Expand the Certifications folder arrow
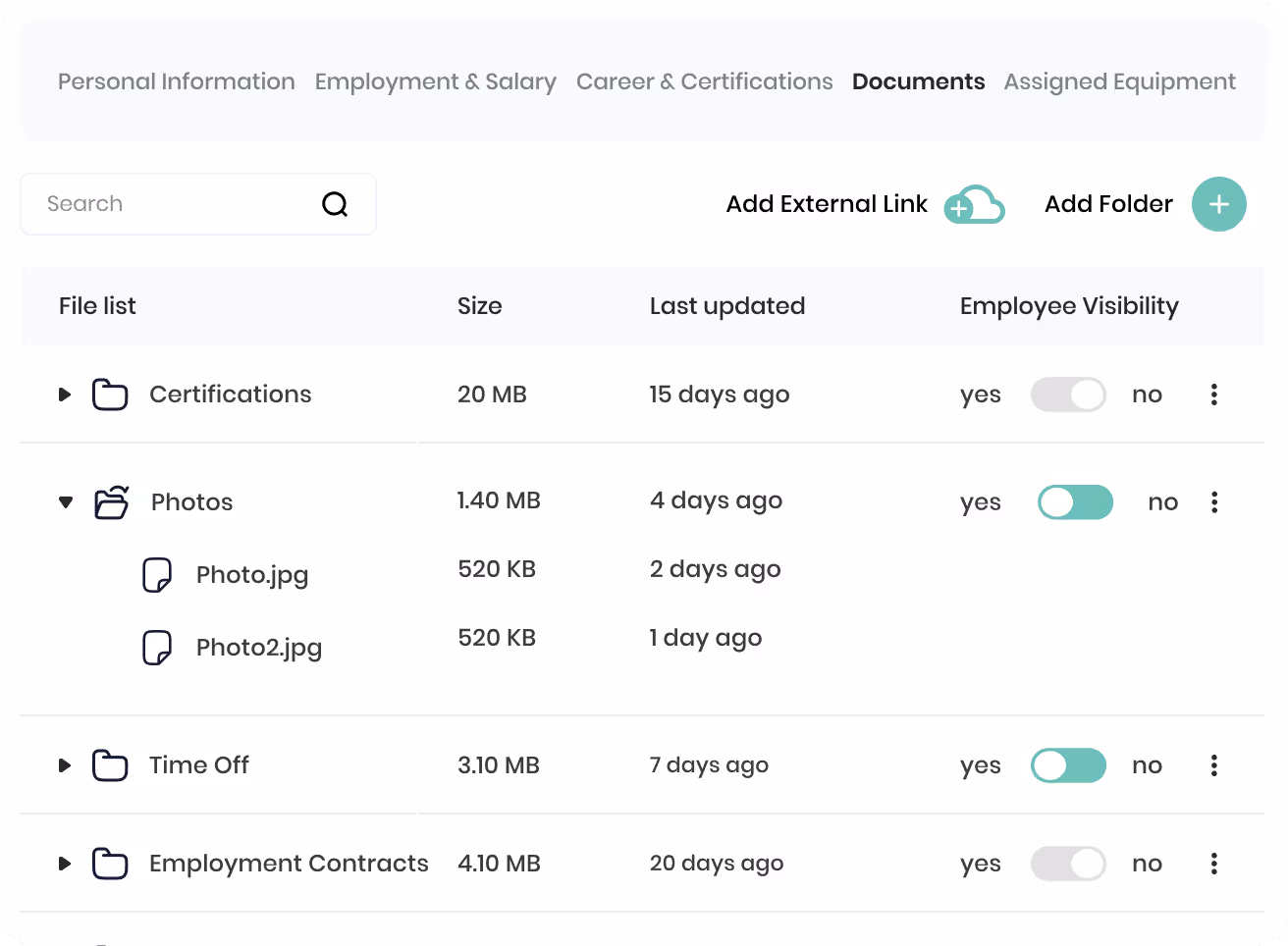The height and width of the screenshot is (946, 1288). pyautogui.click(x=65, y=394)
